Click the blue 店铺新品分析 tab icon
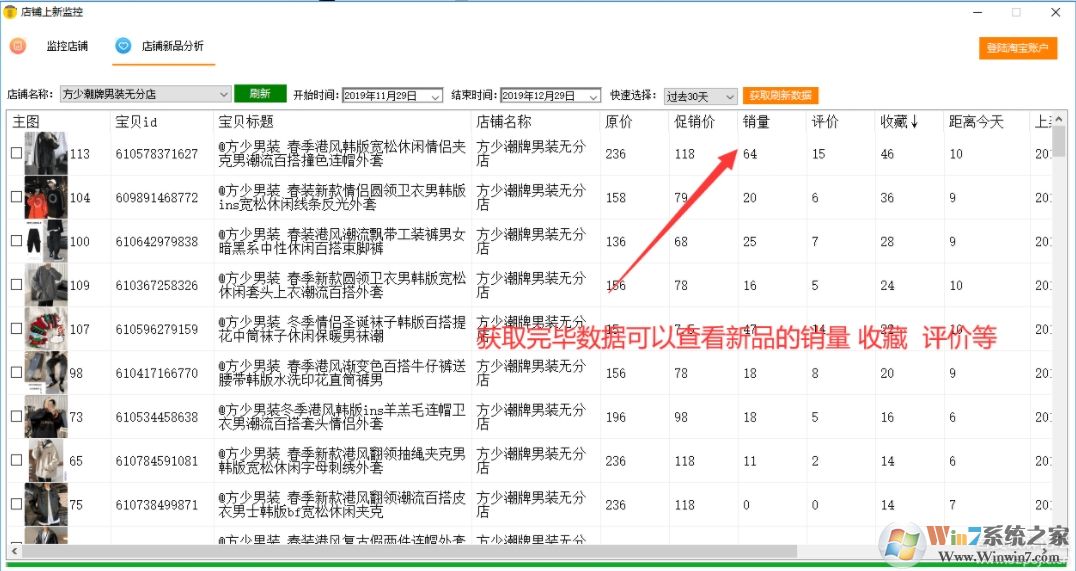This screenshot has height=571, width=1076. pyautogui.click(x=123, y=46)
